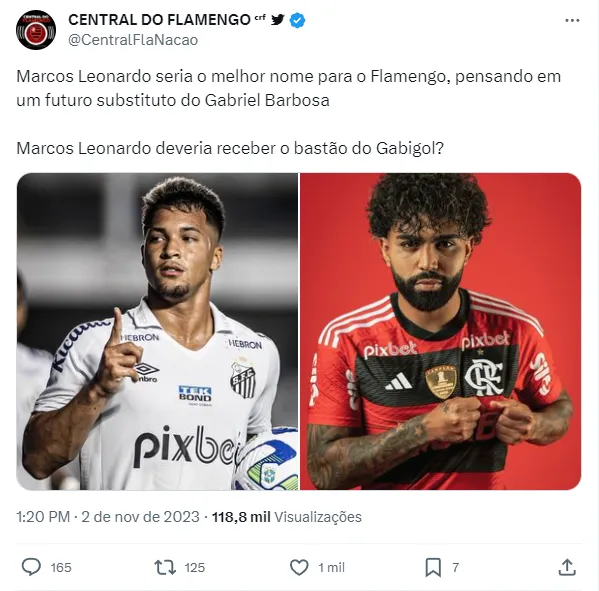Click the Central do Flamengo profile avatar
Image resolution: width=599 pixels, height=591 pixels.
[x=36, y=30]
